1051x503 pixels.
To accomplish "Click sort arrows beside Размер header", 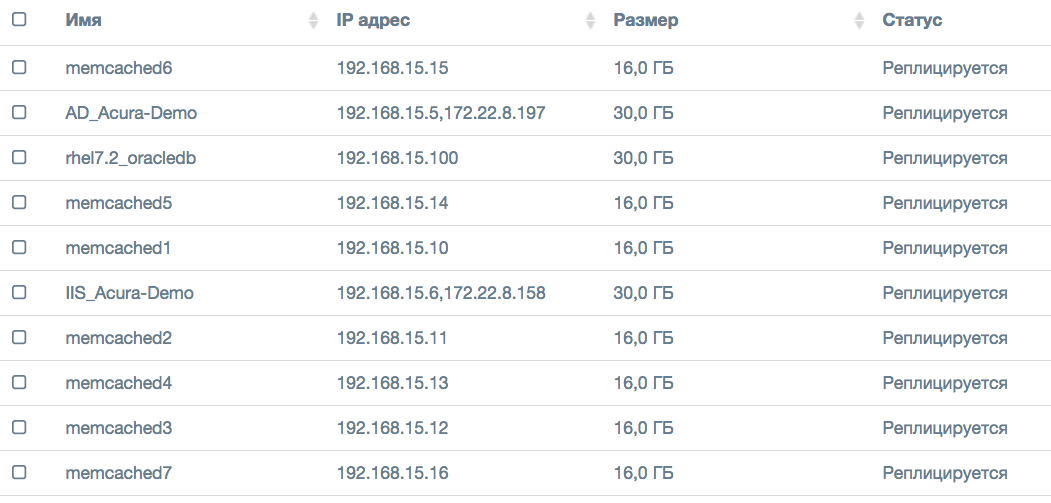I will (859, 21).
